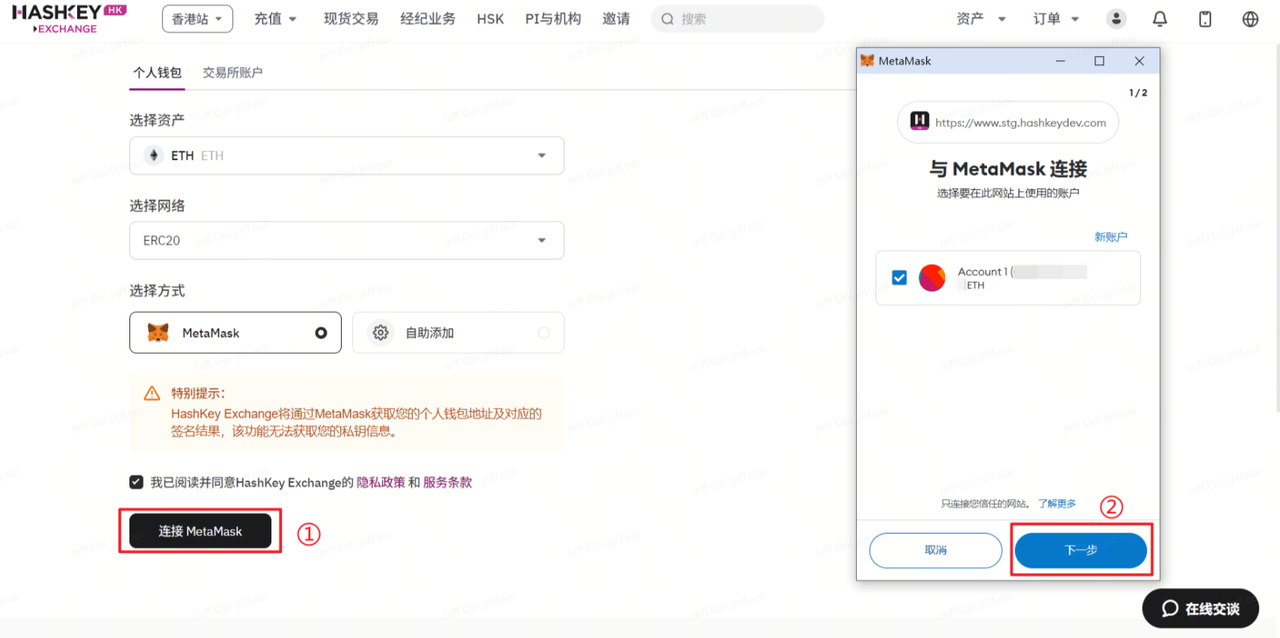Open the user profile icon

click(1116, 19)
